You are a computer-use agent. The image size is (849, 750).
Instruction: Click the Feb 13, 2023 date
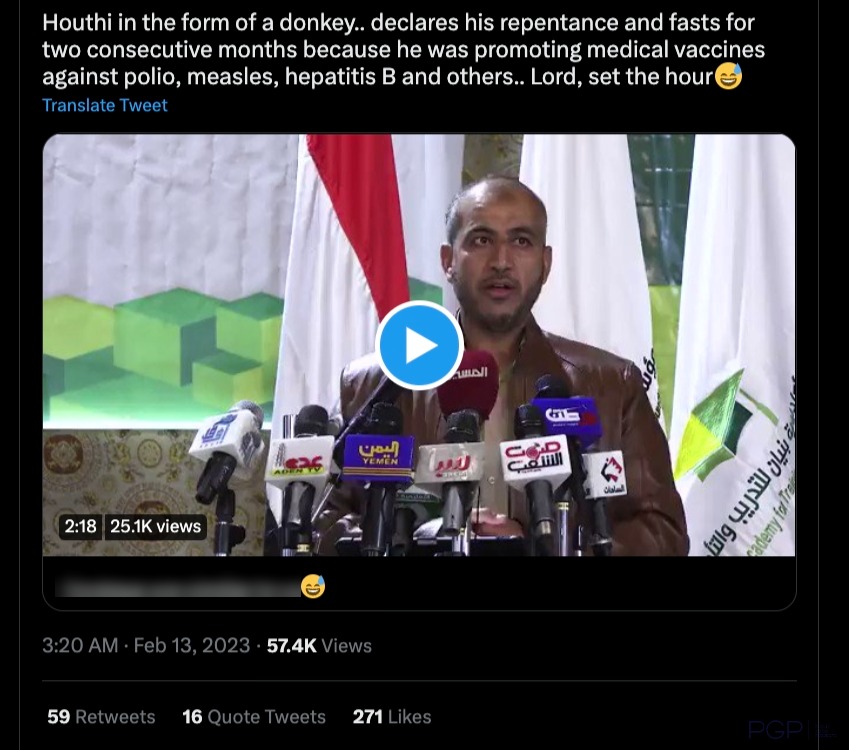[192, 645]
